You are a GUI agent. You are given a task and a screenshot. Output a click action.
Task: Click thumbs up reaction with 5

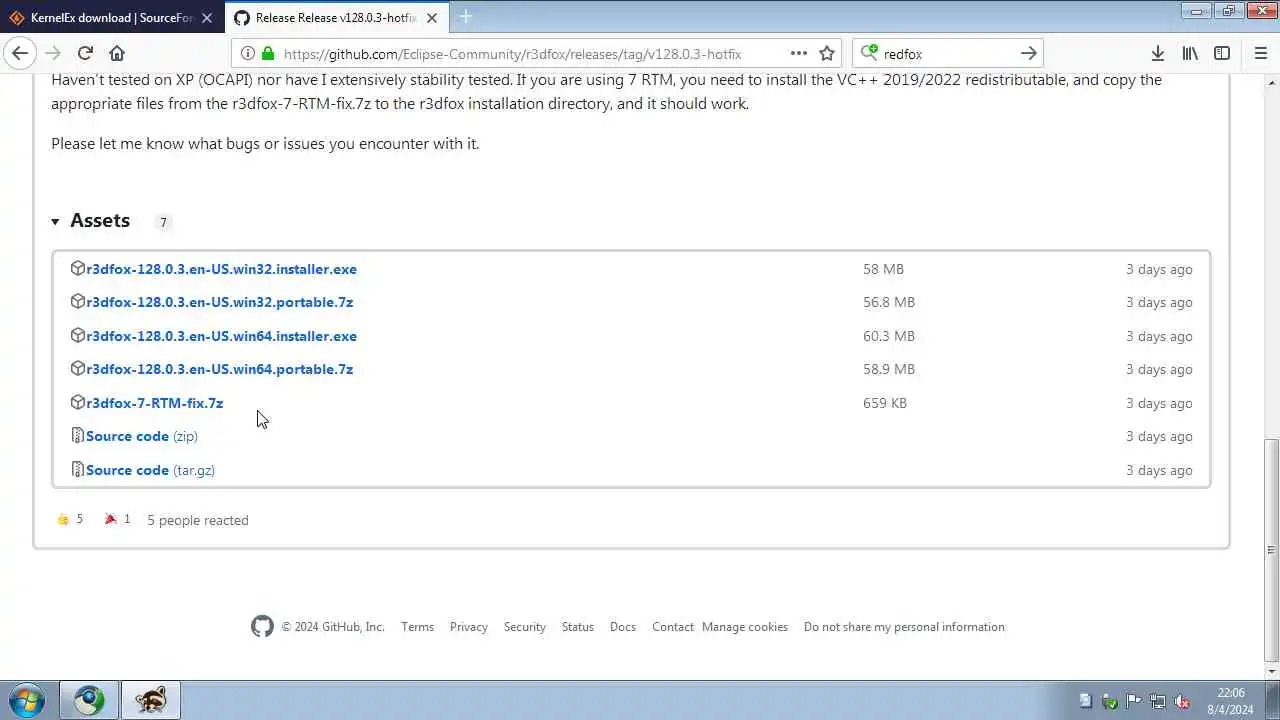click(x=70, y=519)
